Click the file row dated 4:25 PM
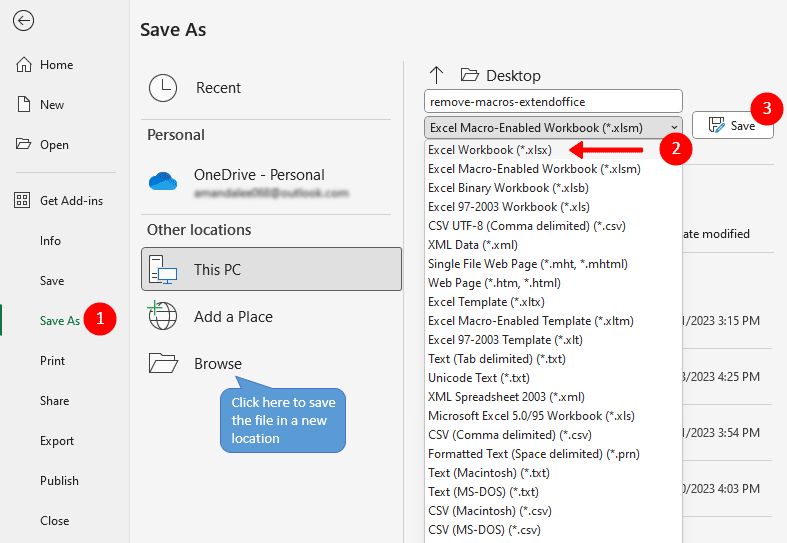Screen dimensions: 787x543 coord(728,376)
